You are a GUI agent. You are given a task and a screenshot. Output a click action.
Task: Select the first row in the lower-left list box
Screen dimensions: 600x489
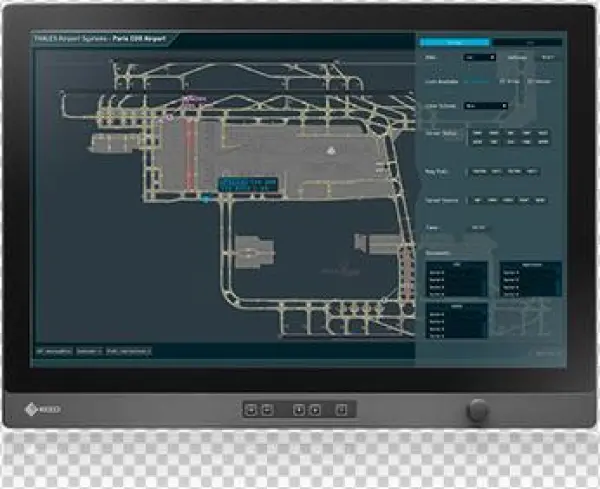coord(457,314)
